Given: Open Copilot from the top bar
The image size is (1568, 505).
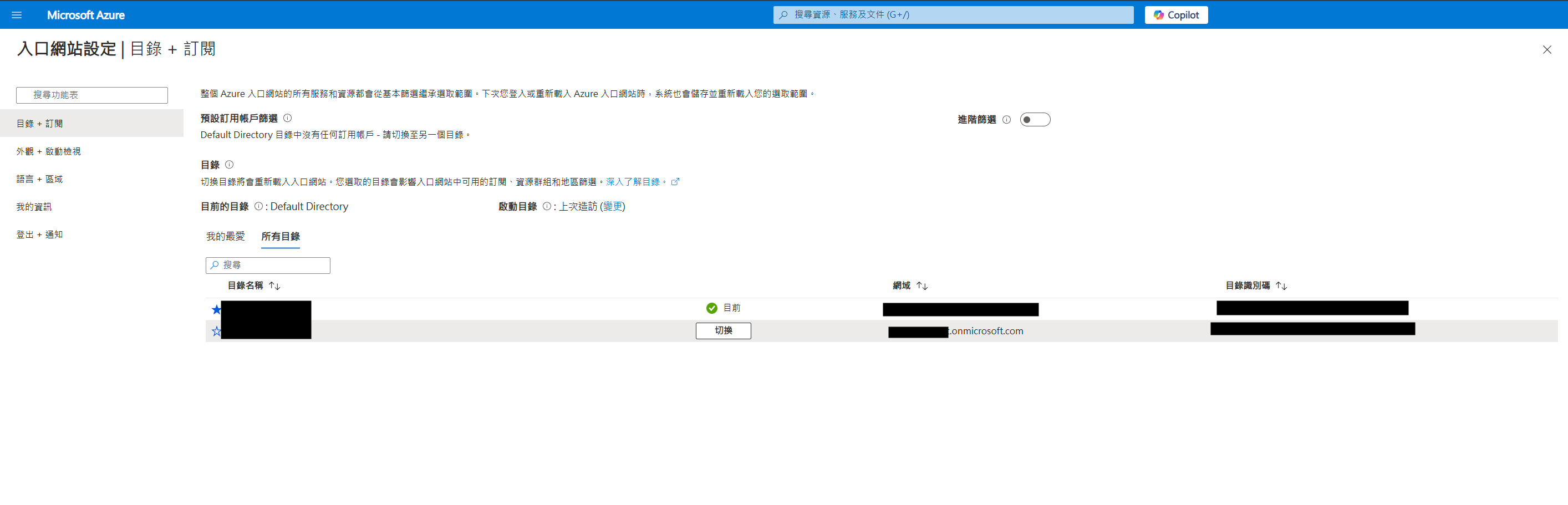Looking at the screenshot, I should (1176, 14).
